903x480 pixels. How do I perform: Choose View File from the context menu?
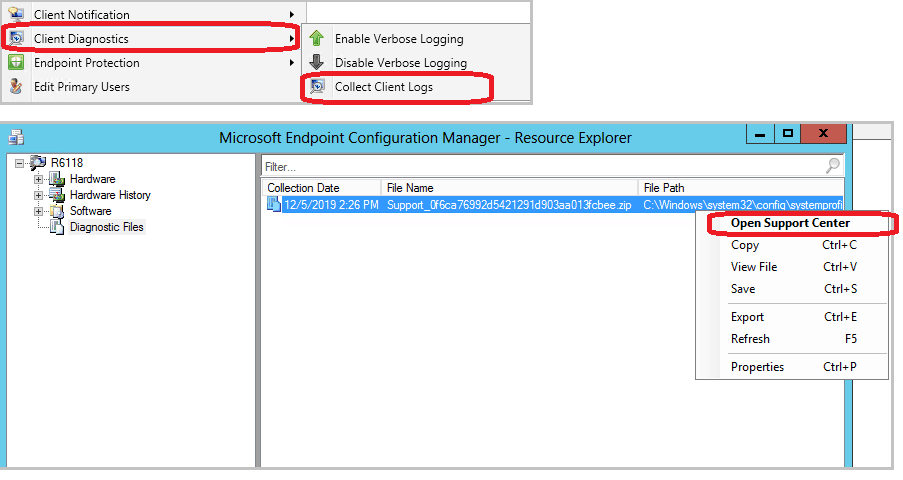[792, 267]
